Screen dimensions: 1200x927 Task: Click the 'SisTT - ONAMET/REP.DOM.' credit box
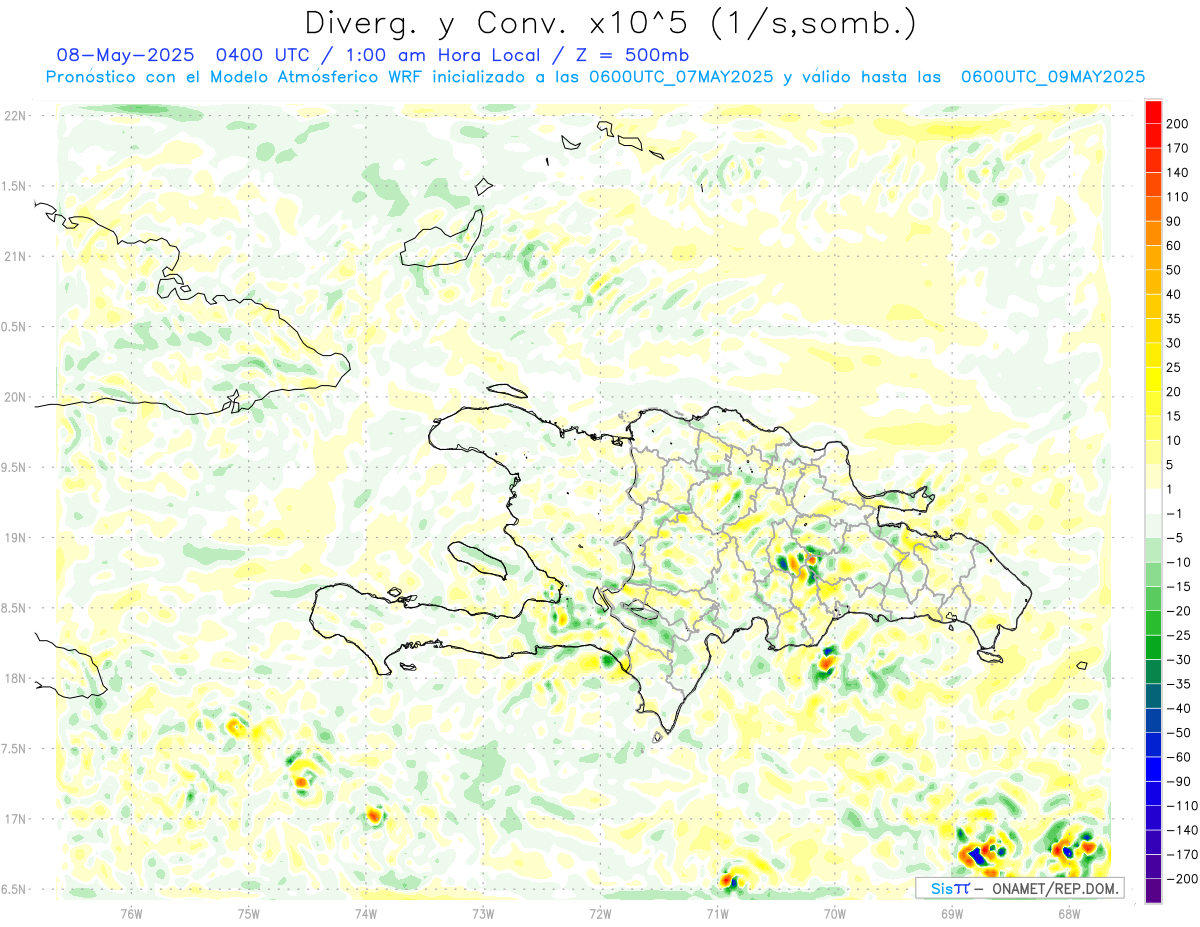click(1020, 888)
